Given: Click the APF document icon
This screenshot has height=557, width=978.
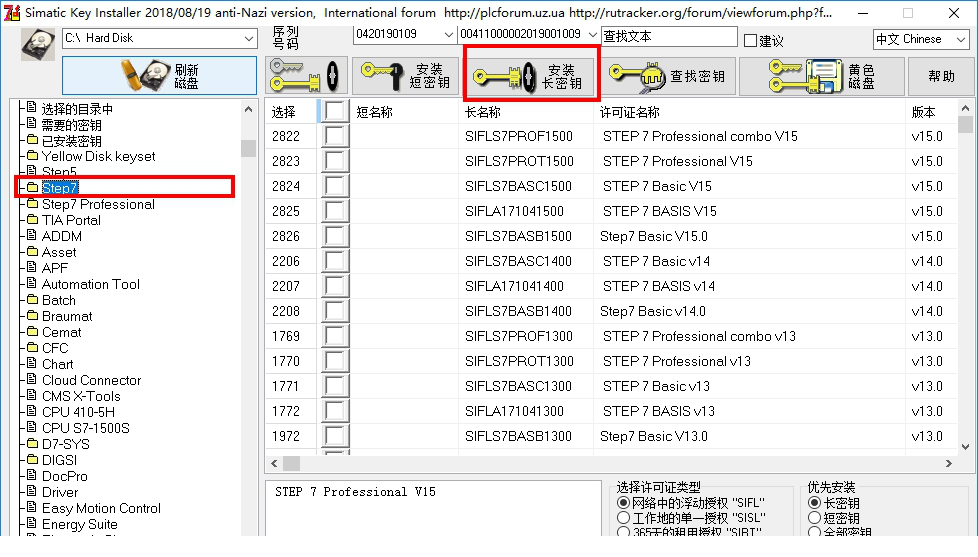Looking at the screenshot, I should tap(32, 267).
